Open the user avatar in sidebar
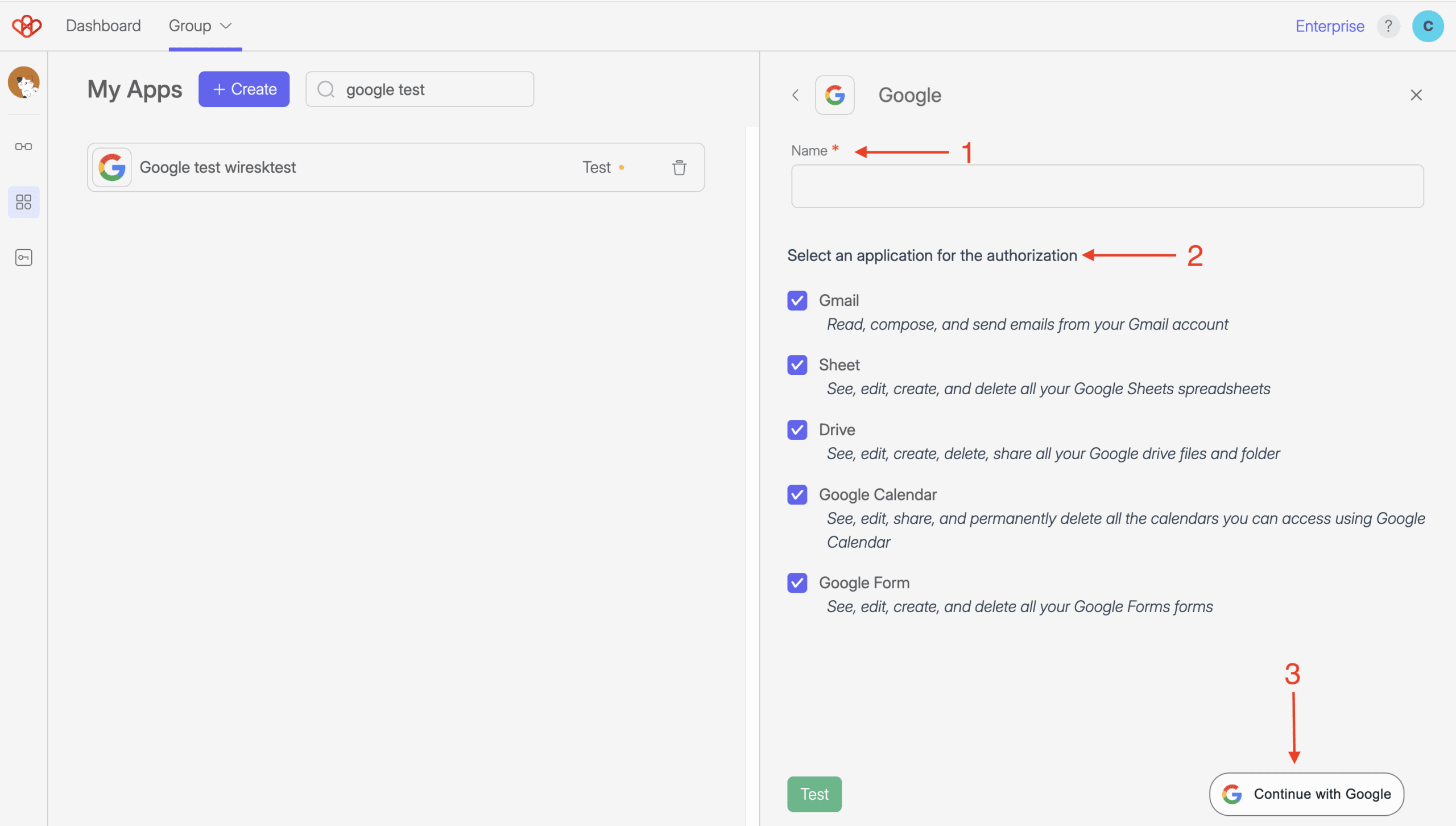Viewport: 1456px width, 826px height. coord(23,82)
